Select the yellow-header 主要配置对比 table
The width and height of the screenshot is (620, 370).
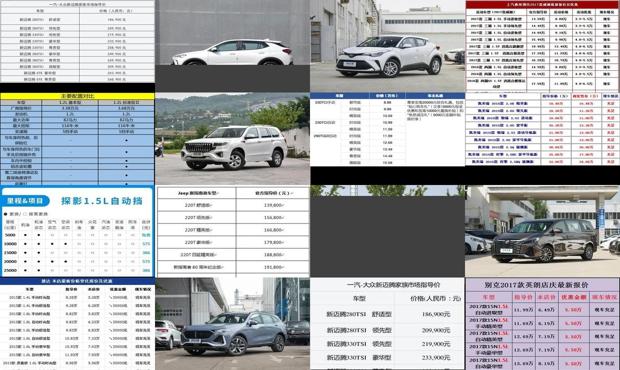[x=78, y=139]
